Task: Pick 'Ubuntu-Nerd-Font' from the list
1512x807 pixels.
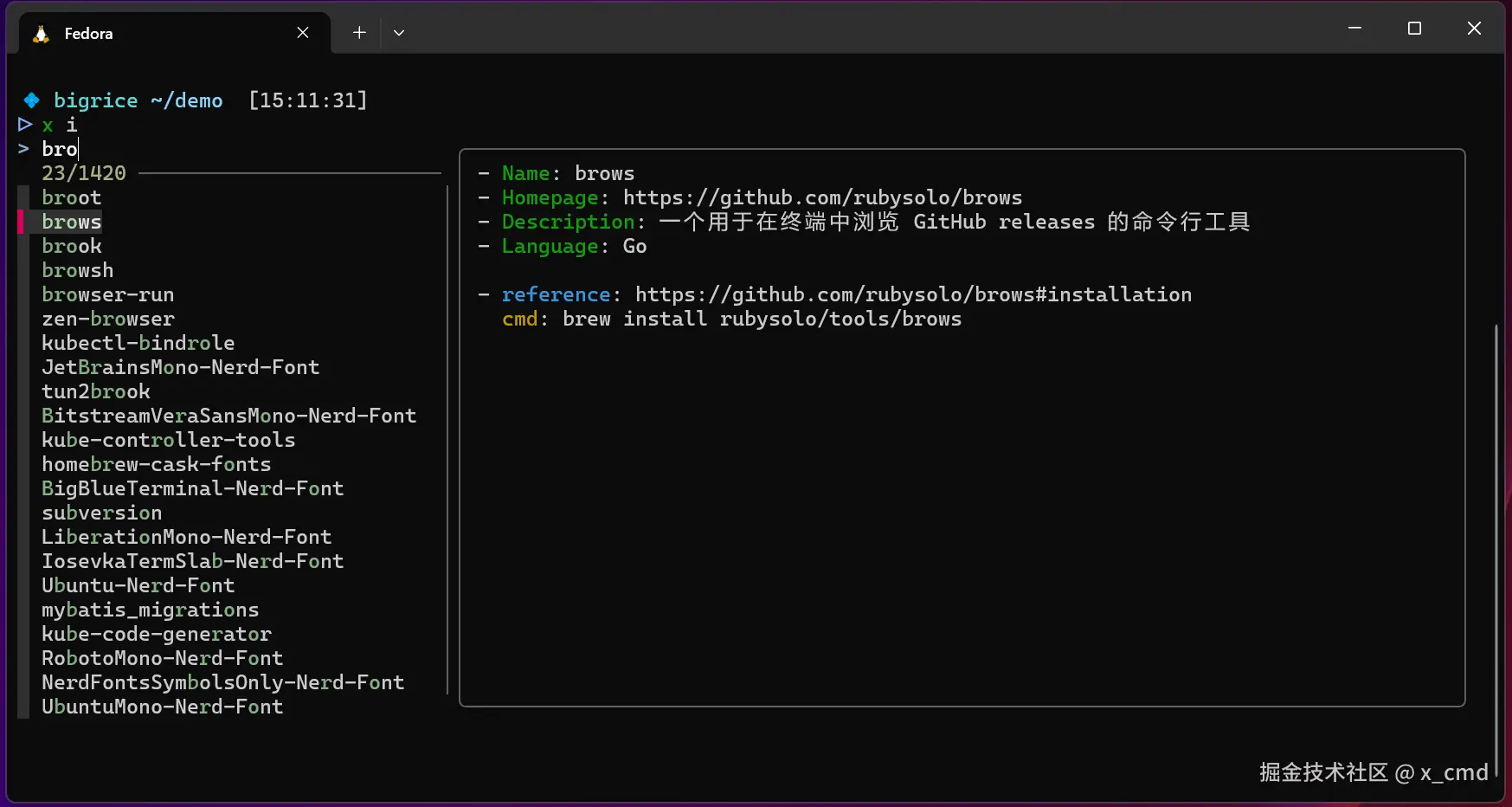Action: pos(138,585)
